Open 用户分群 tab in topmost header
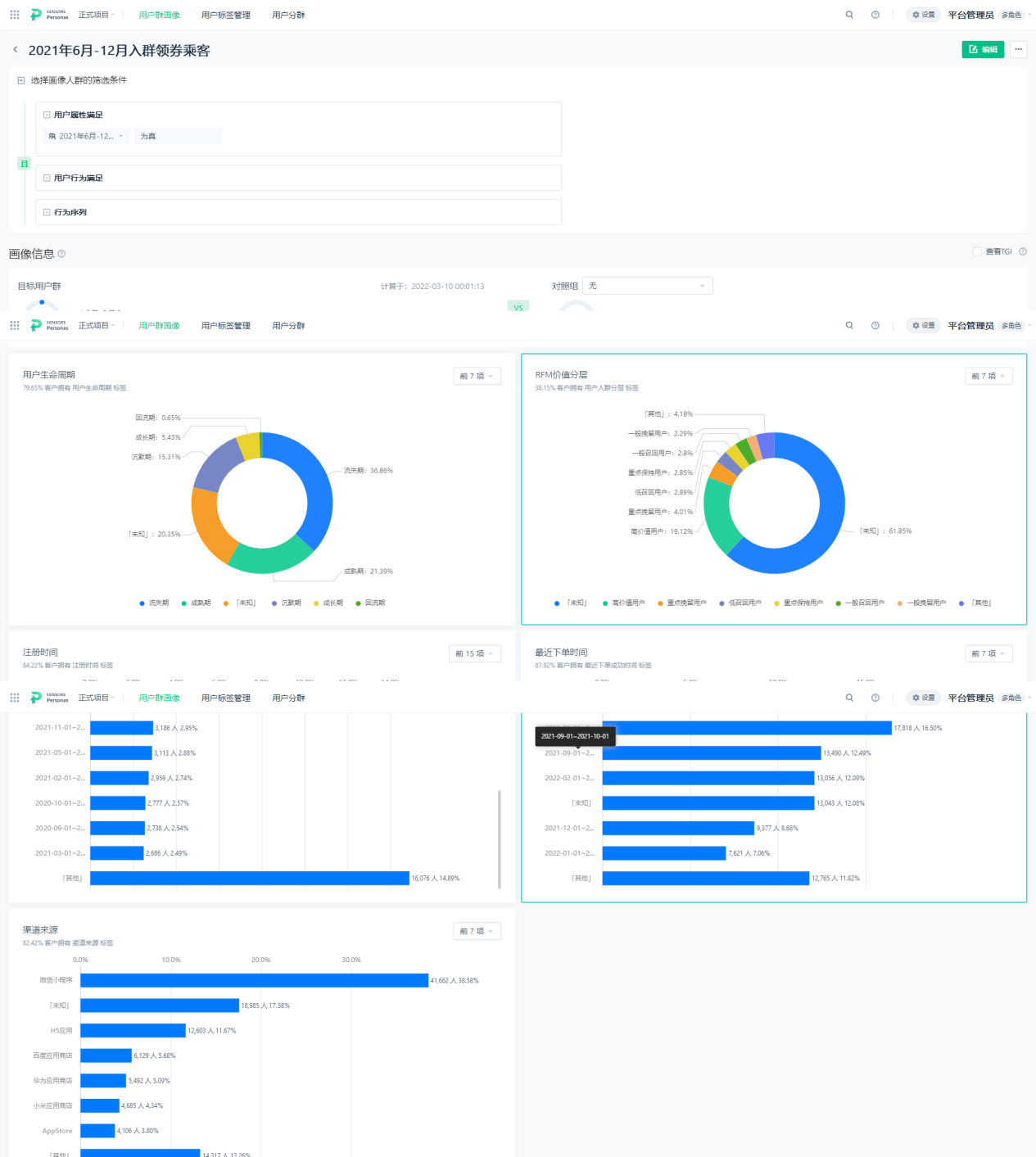The height and width of the screenshot is (1157, 1036). pos(288,15)
